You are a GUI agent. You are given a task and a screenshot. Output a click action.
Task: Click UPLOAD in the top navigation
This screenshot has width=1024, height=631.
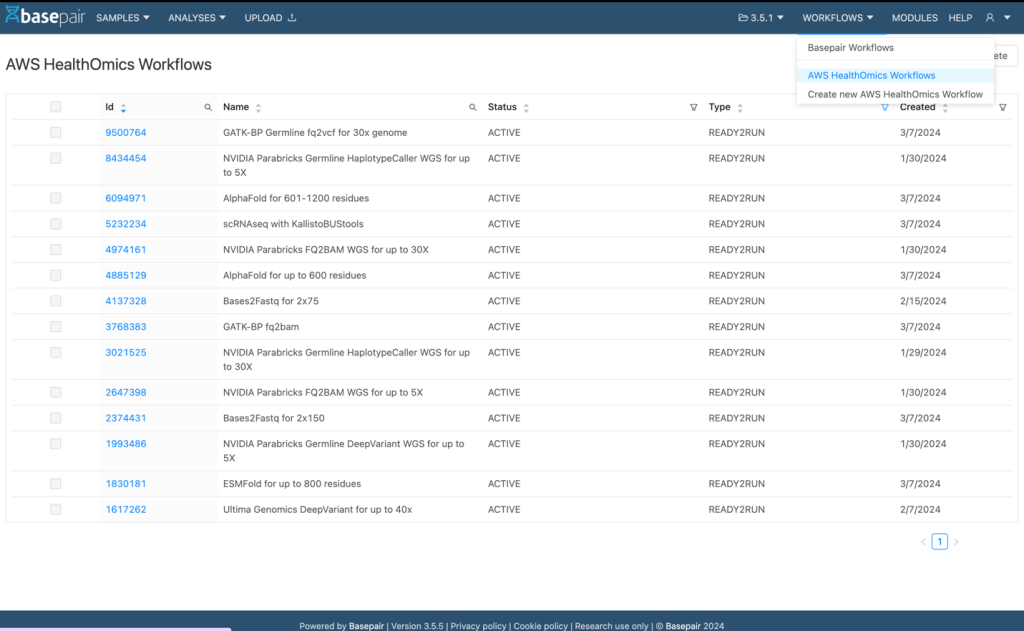pyautogui.click(x=262, y=17)
